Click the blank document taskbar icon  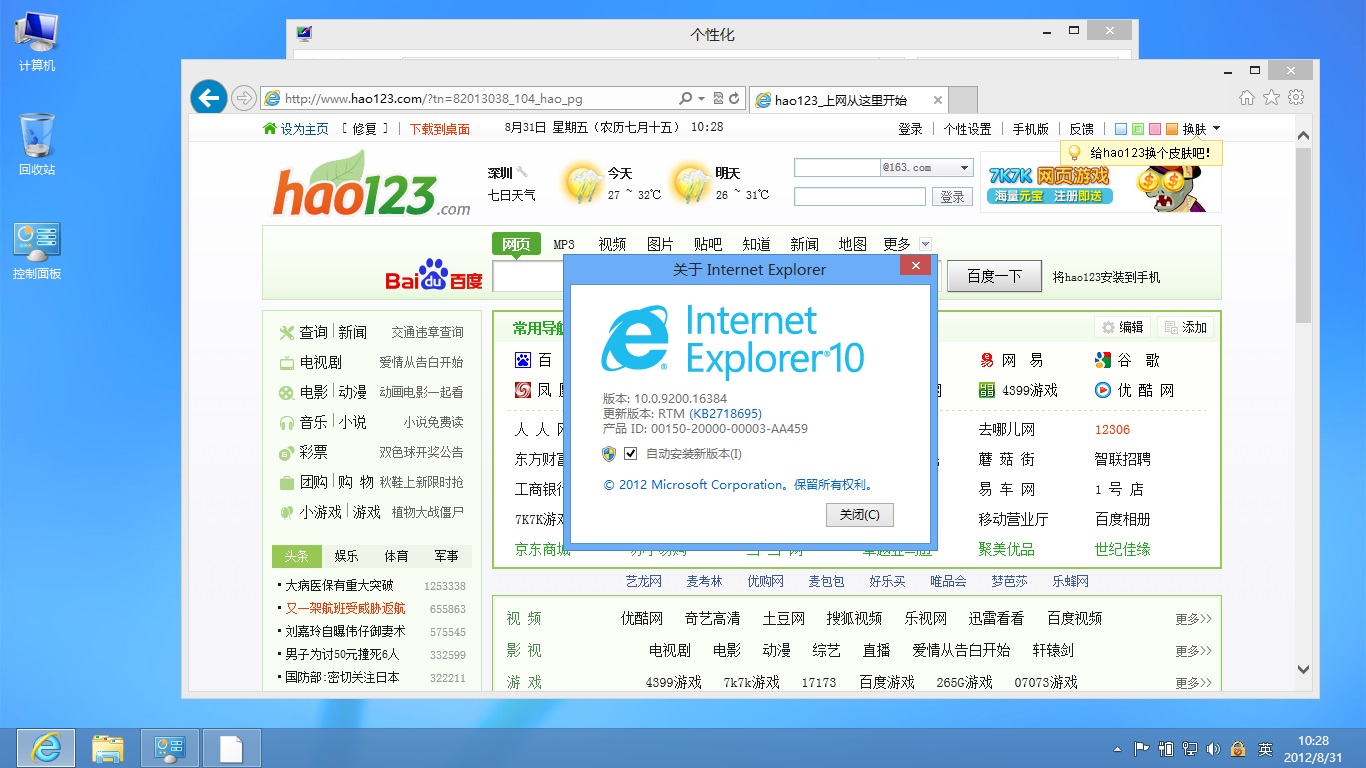point(232,748)
